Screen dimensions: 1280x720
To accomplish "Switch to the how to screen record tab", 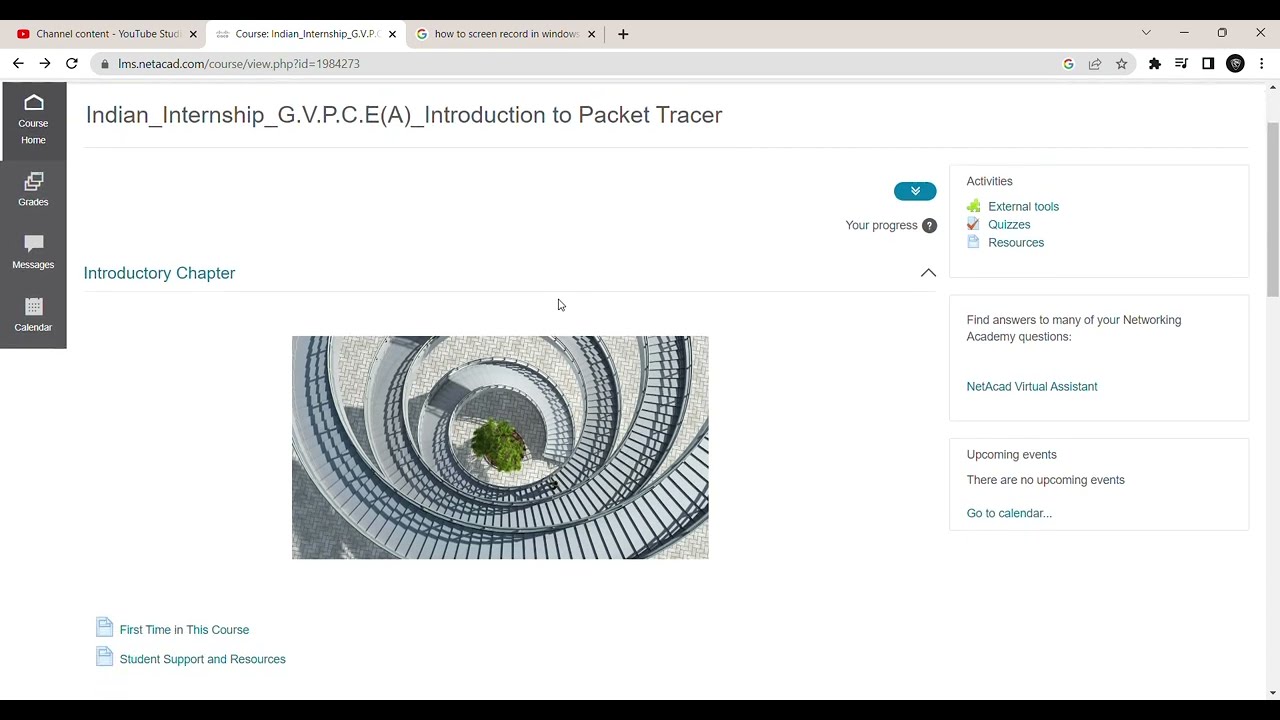I will point(506,34).
